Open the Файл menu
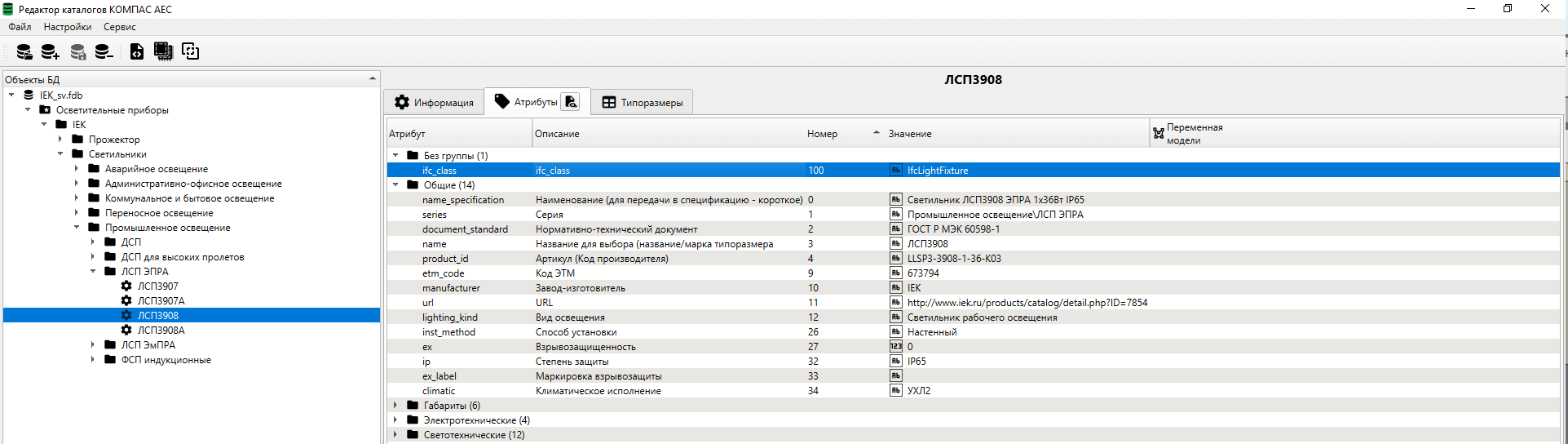The width and height of the screenshot is (1568, 444). [20, 27]
